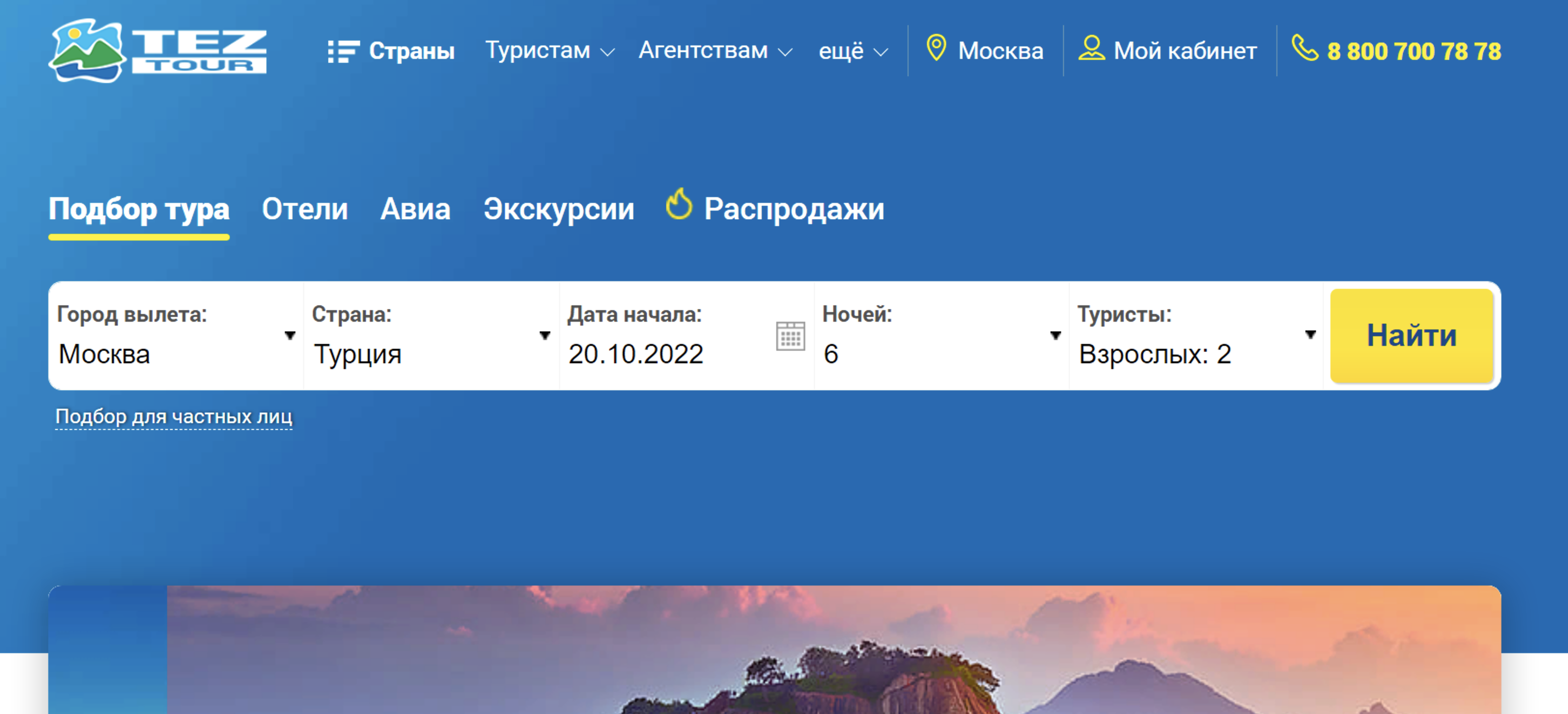Switch to the Распродажи tab
This screenshot has height=714, width=1568.
[794, 209]
